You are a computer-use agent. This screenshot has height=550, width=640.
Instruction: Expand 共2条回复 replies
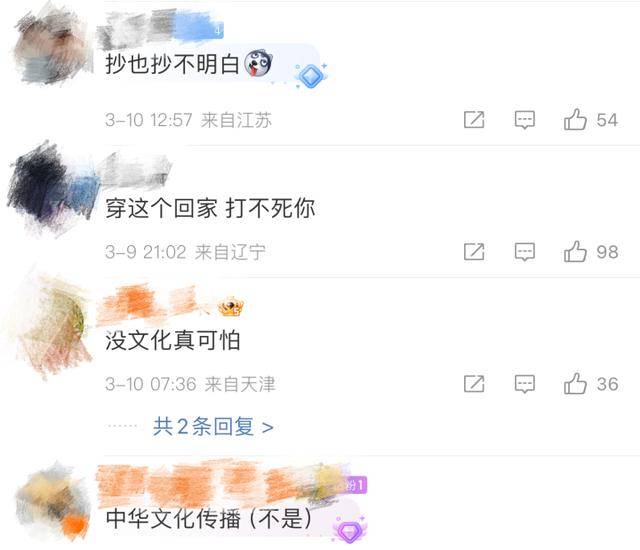(213, 427)
